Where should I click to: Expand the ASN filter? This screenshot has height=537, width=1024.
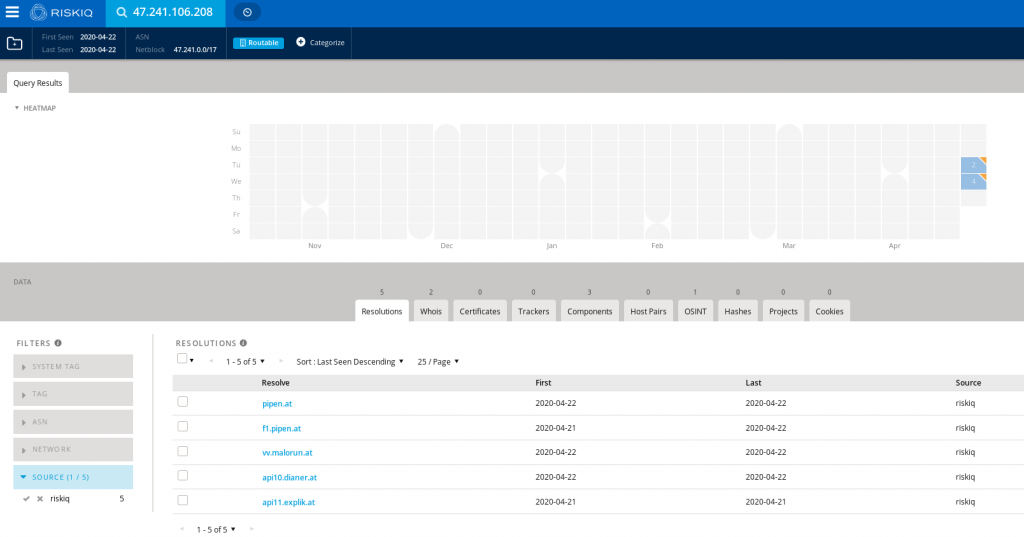(x=73, y=422)
